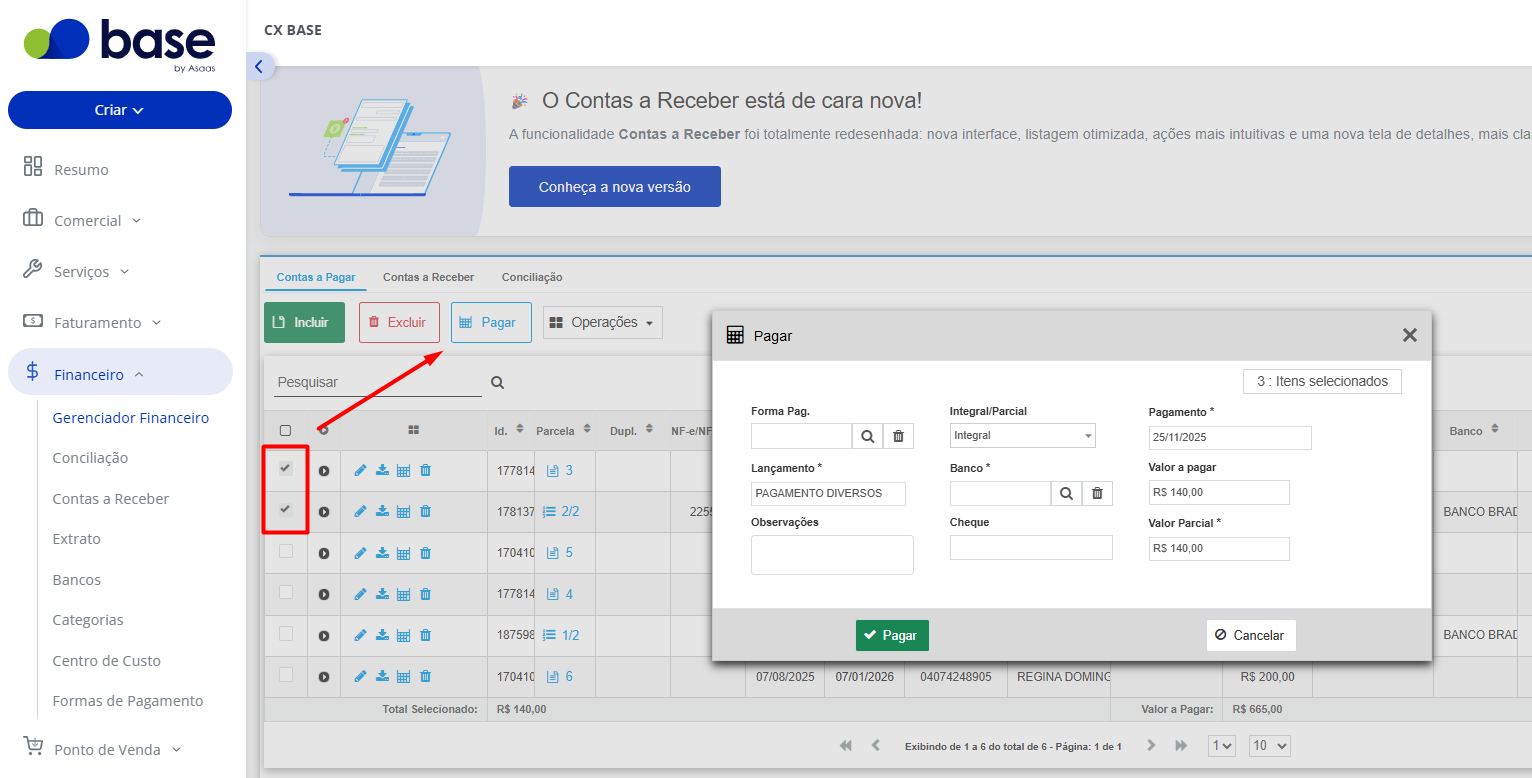Screen dimensions: 1532x778
Task: Click into the Pesquisar search field
Action: 378,382
